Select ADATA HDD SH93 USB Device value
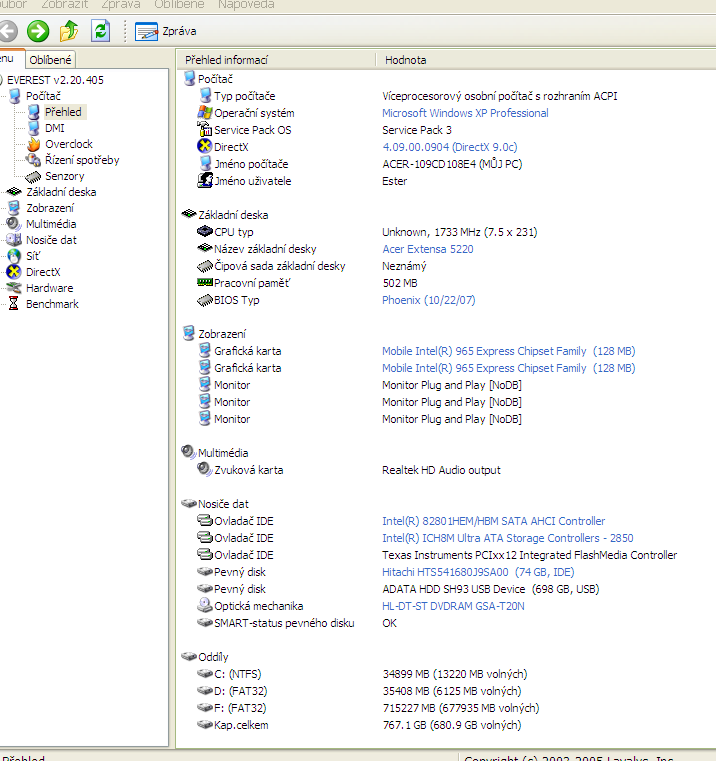This screenshot has height=761, width=716. point(490,589)
